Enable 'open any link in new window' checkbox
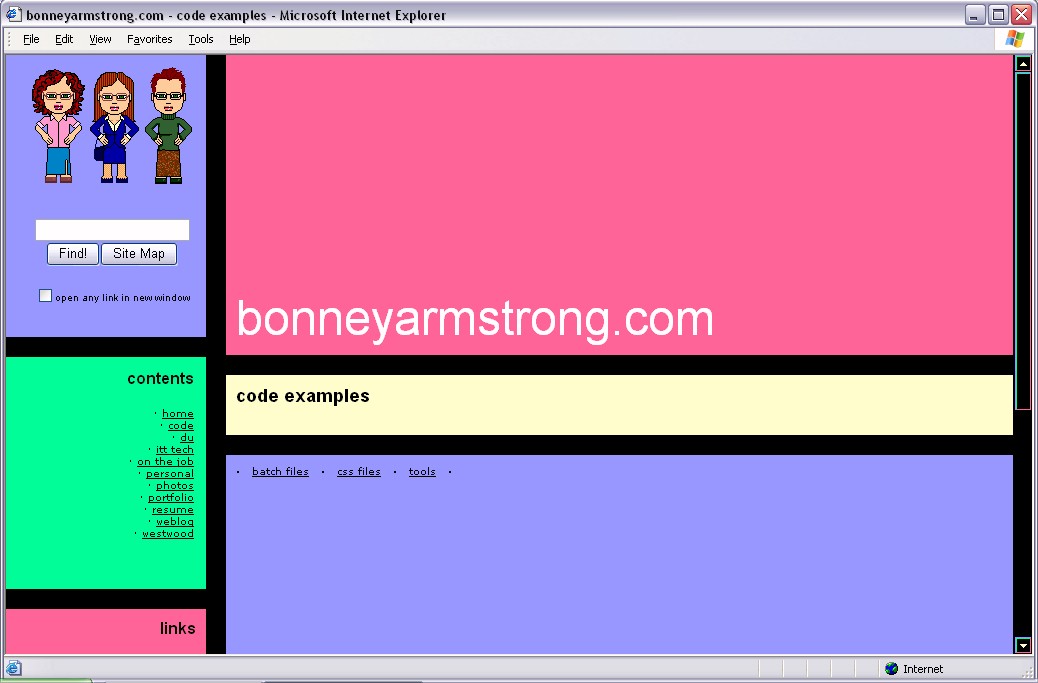This screenshot has width=1038, height=683. (x=45, y=296)
